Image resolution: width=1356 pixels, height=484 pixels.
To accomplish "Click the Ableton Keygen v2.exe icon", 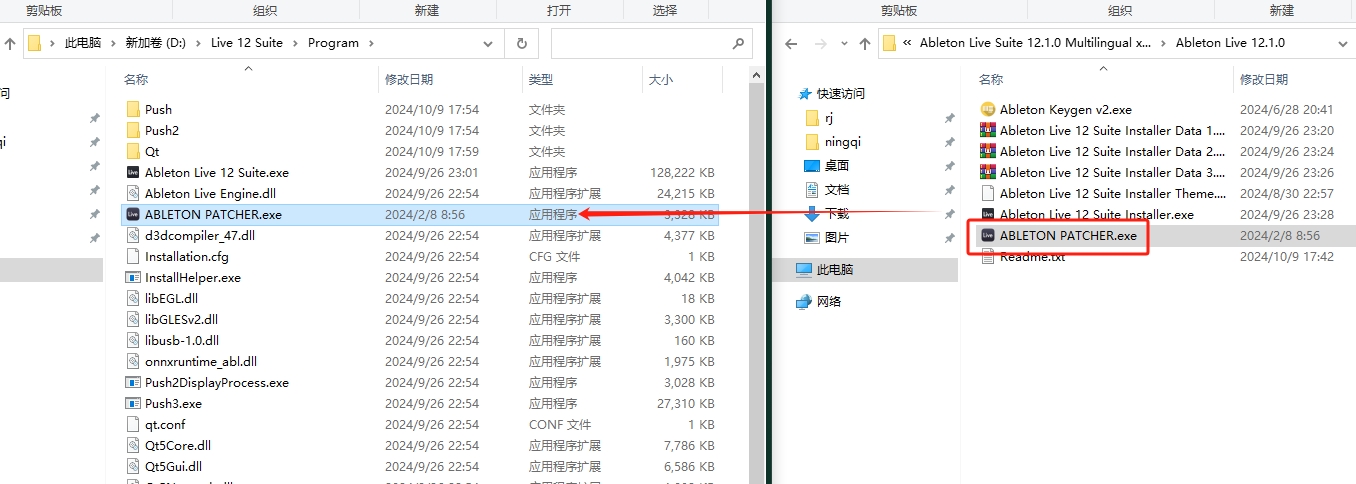I will pyautogui.click(x=988, y=109).
